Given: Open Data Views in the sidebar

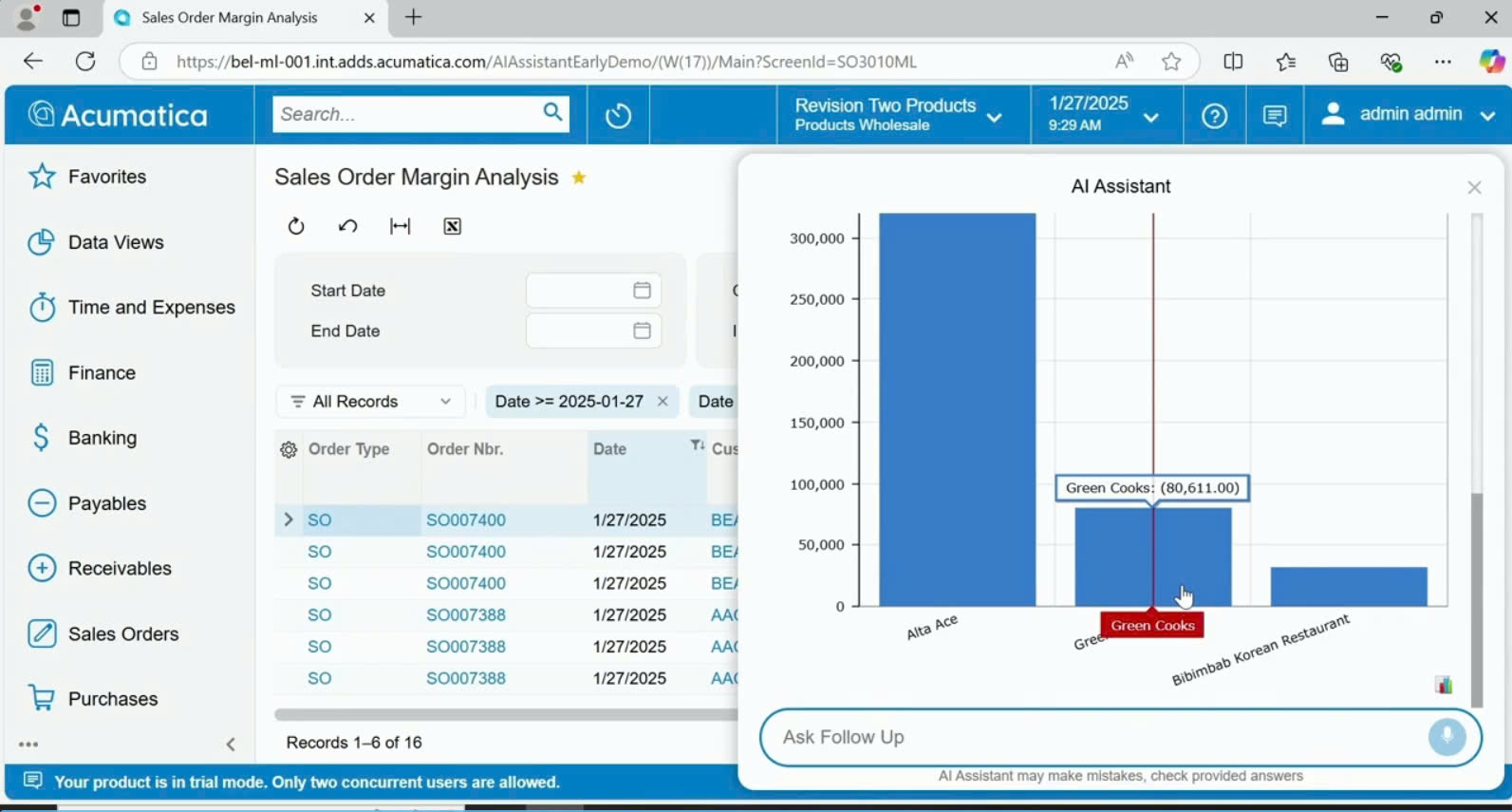Looking at the screenshot, I should 95,242.
